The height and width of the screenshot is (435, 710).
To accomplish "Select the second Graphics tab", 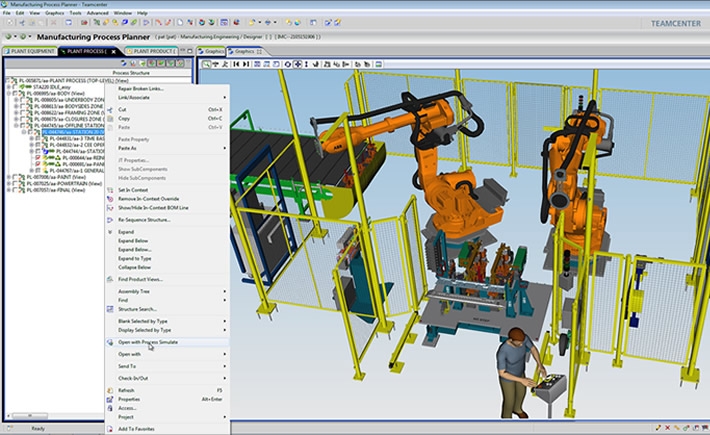I will pos(245,51).
